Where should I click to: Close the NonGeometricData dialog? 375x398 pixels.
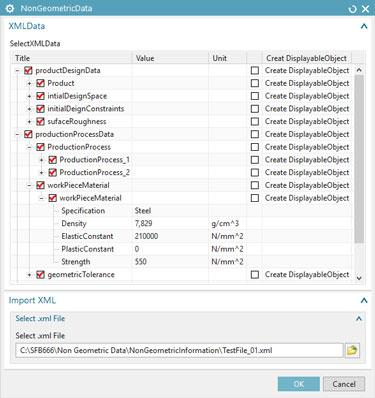pyautogui.click(x=366, y=9)
